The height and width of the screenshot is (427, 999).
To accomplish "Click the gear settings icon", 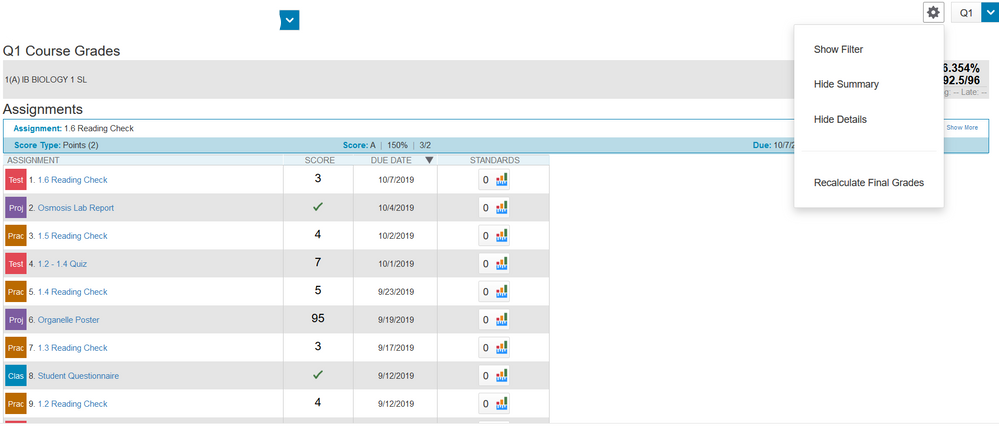I will 933,12.
